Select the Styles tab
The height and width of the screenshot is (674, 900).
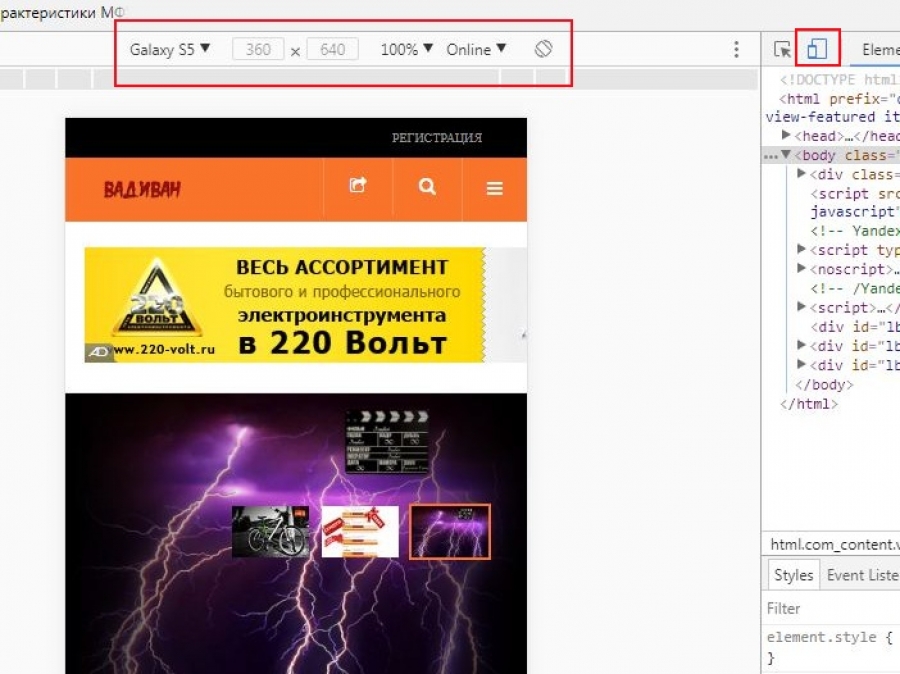pyautogui.click(x=793, y=575)
